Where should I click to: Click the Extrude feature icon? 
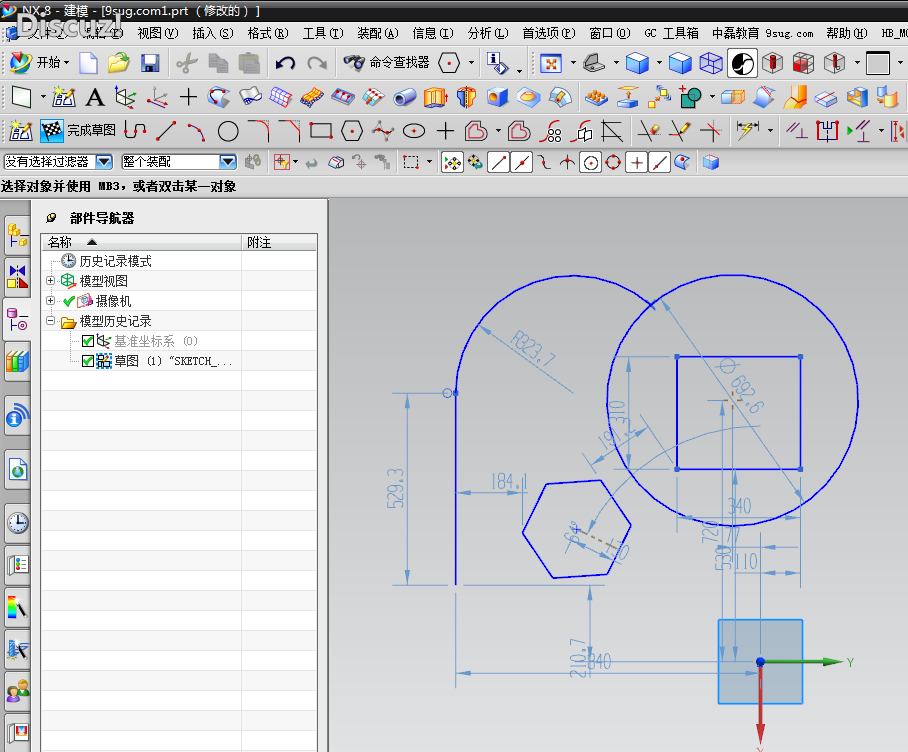click(x=435, y=97)
